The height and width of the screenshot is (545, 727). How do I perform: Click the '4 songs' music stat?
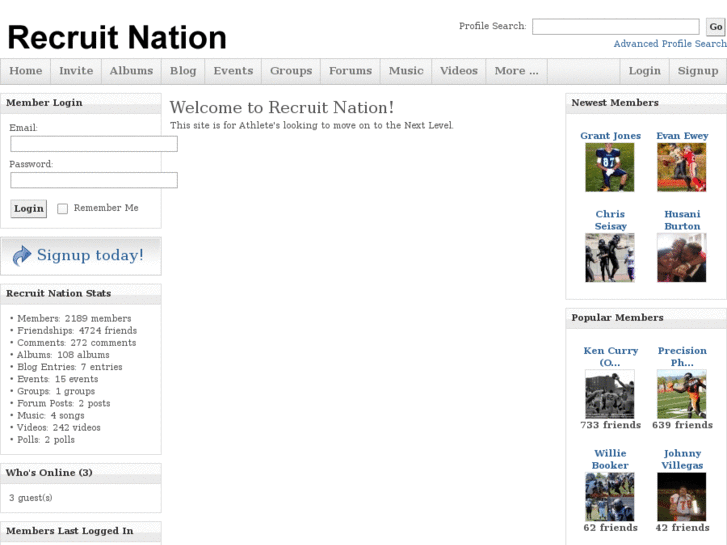tap(67, 416)
